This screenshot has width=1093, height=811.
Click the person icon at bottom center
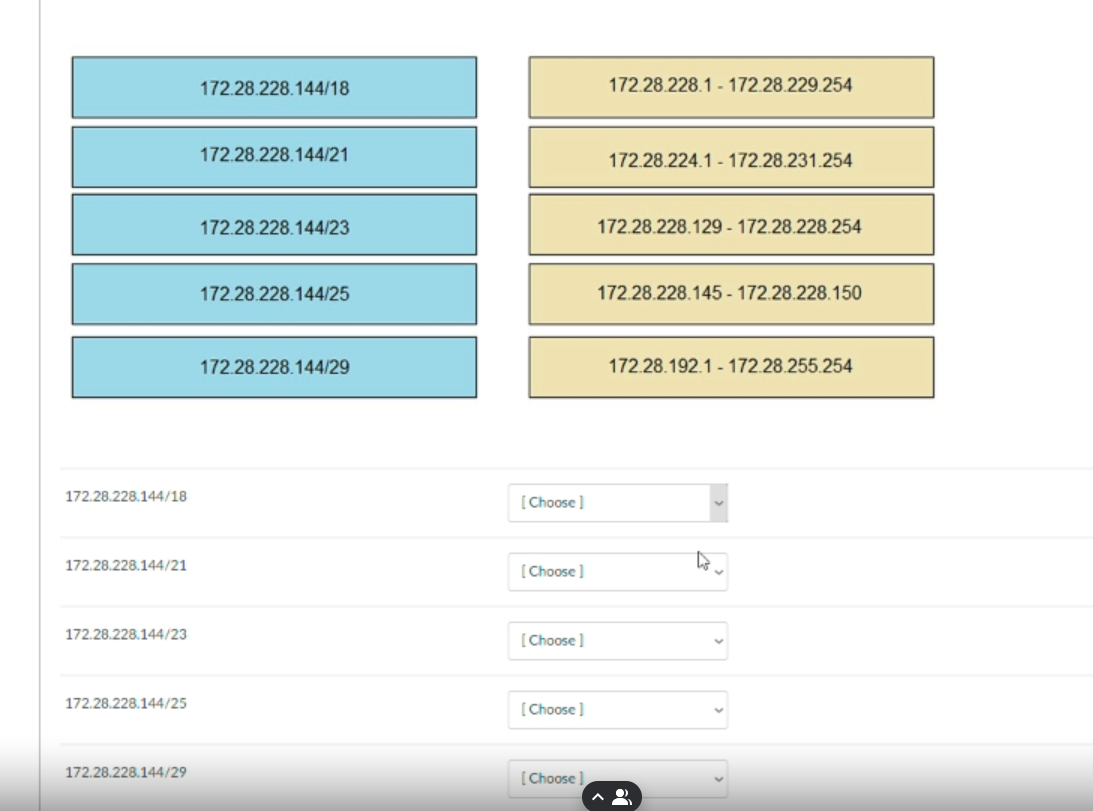(622, 796)
